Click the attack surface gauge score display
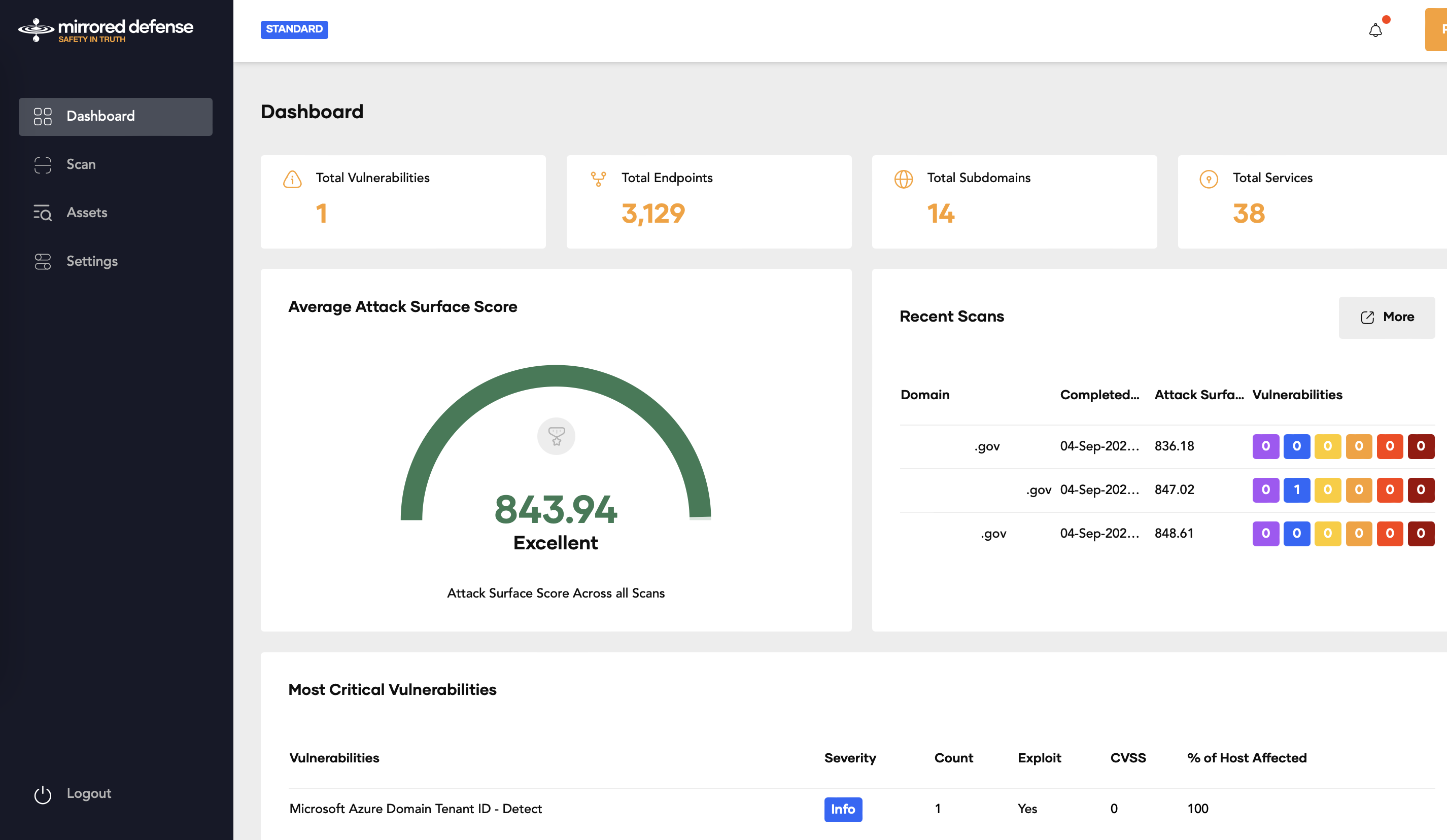The image size is (1447, 840). coord(555,510)
